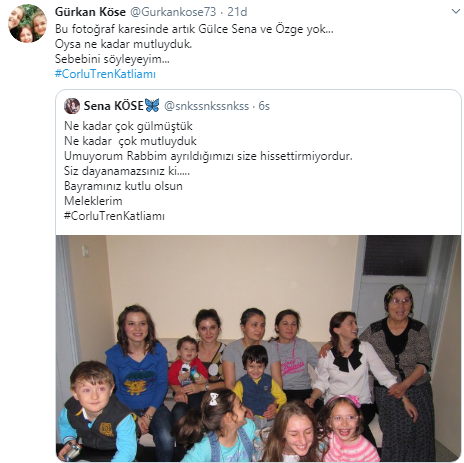
Task: Click the black #CorluTrenKatliamı hashtag in quote
Action: [x=114, y=216]
